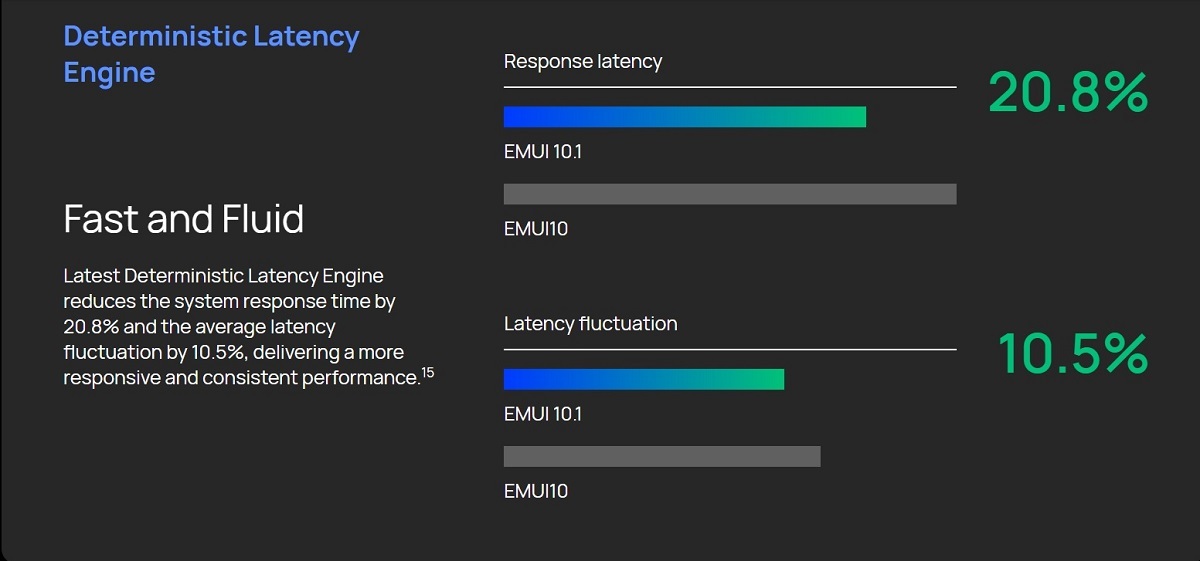This screenshot has height=561, width=1200.
Task: Click footnote 15 superscript after performance
Action: [427, 373]
